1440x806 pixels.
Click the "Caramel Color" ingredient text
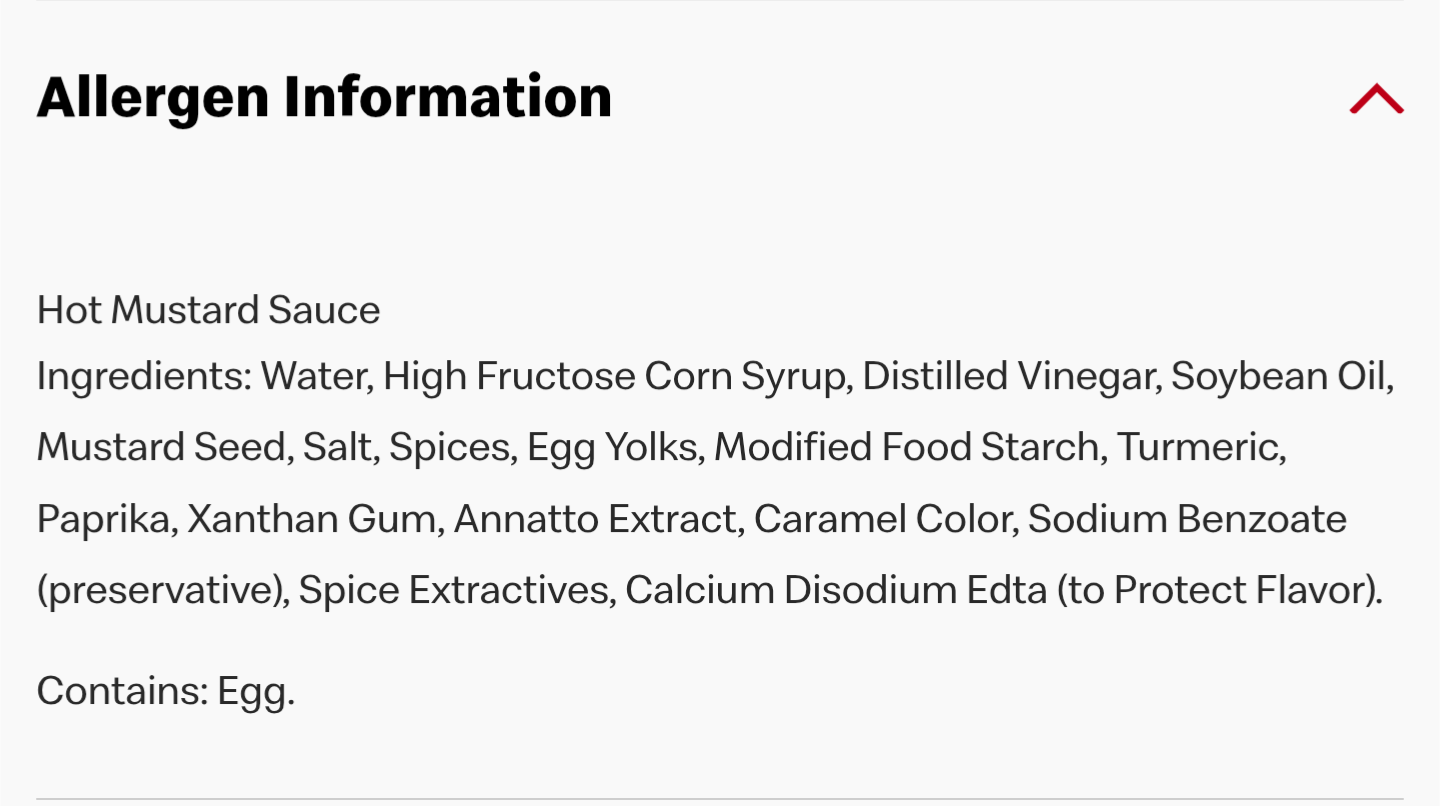[881, 519]
